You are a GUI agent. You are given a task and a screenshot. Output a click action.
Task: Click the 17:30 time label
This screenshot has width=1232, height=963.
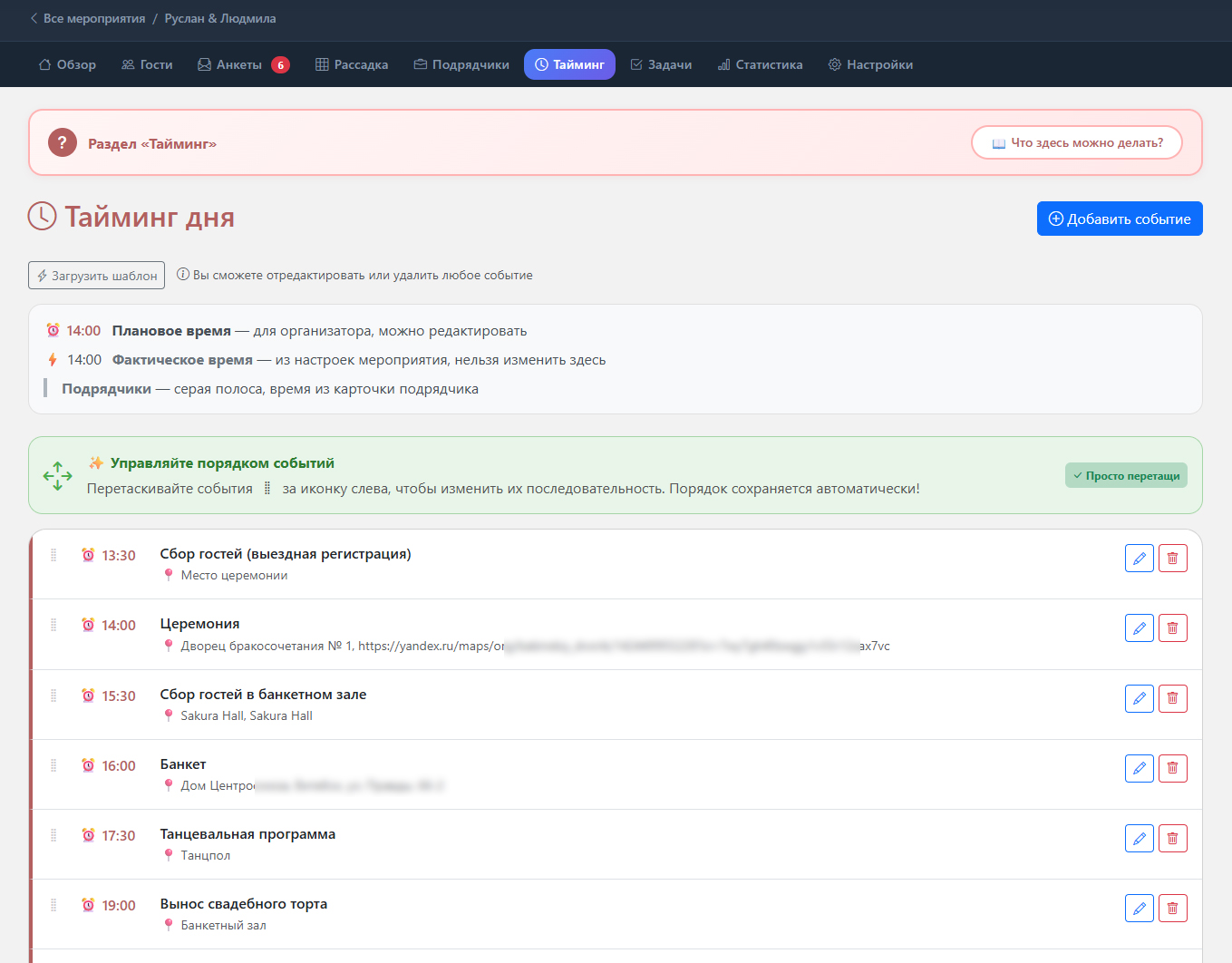click(x=119, y=835)
